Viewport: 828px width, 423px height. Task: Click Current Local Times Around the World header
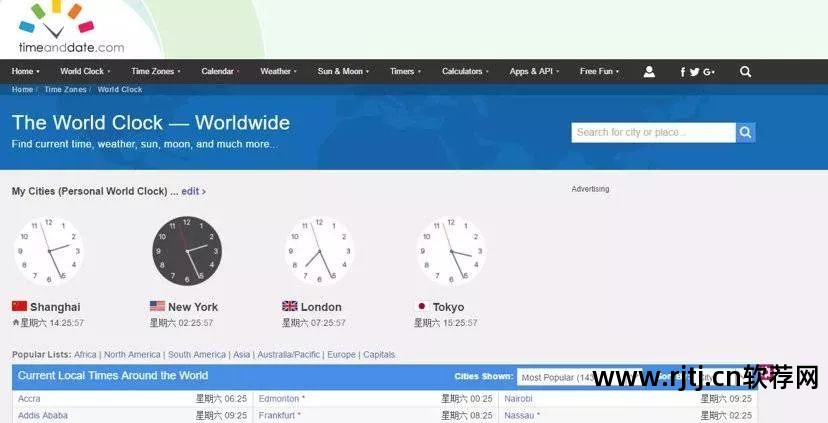pyautogui.click(x=113, y=375)
